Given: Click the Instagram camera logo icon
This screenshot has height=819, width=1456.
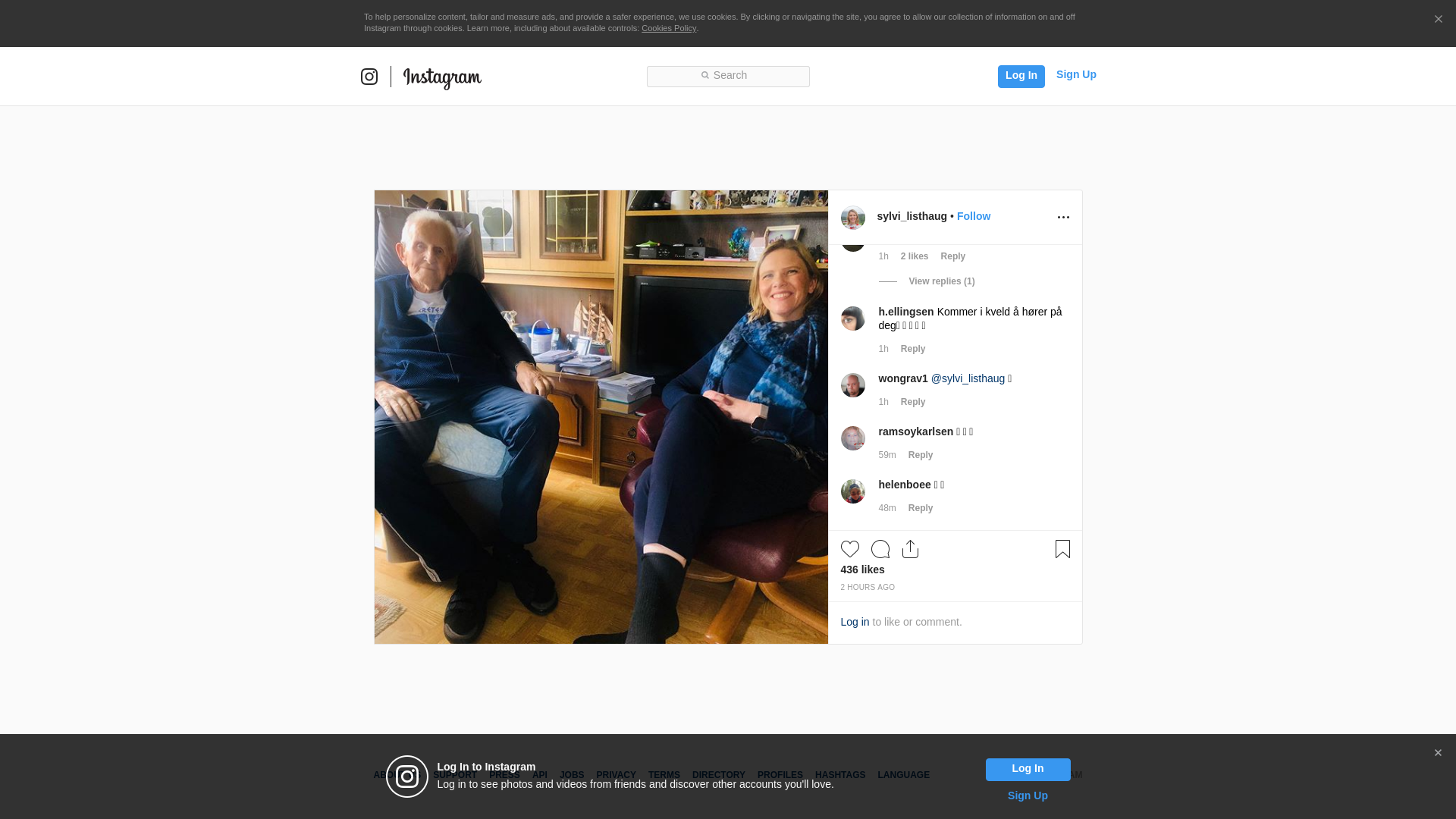Looking at the screenshot, I should tap(369, 77).
